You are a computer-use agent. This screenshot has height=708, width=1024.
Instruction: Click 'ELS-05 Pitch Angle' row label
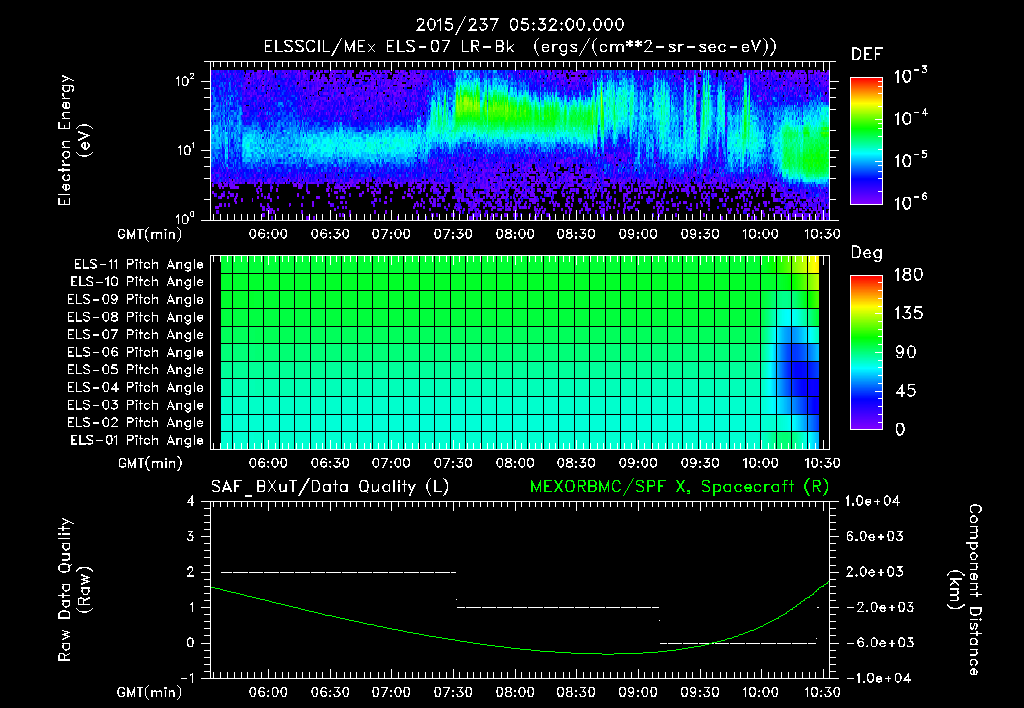(x=135, y=370)
